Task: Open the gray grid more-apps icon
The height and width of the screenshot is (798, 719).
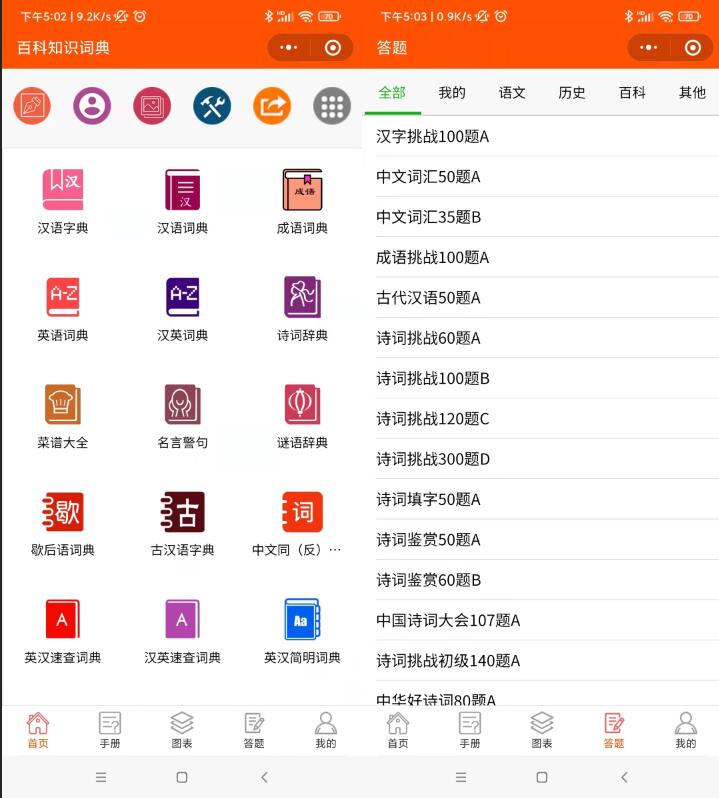Action: pos(332,106)
